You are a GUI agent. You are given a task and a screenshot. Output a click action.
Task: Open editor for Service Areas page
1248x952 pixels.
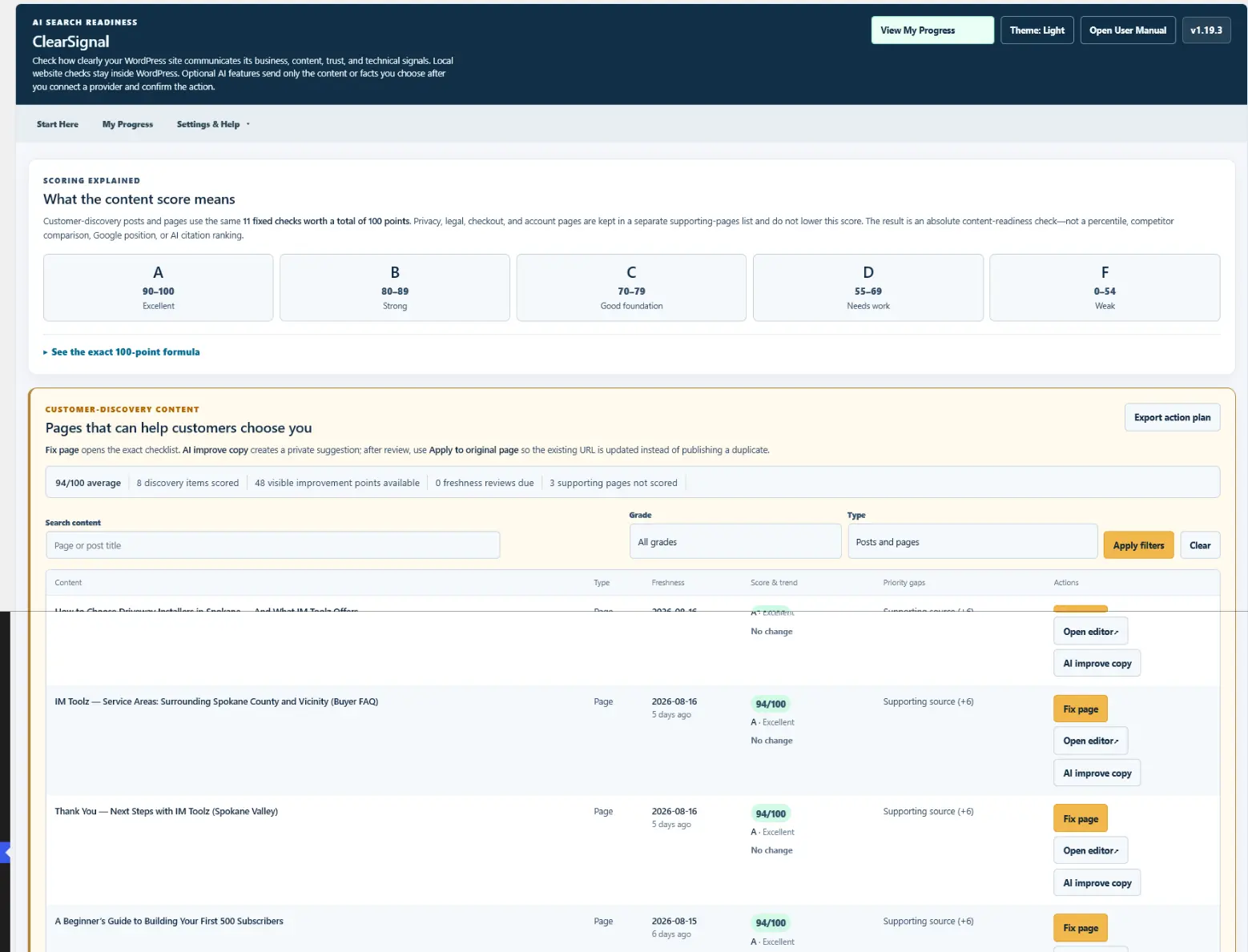[1090, 741]
